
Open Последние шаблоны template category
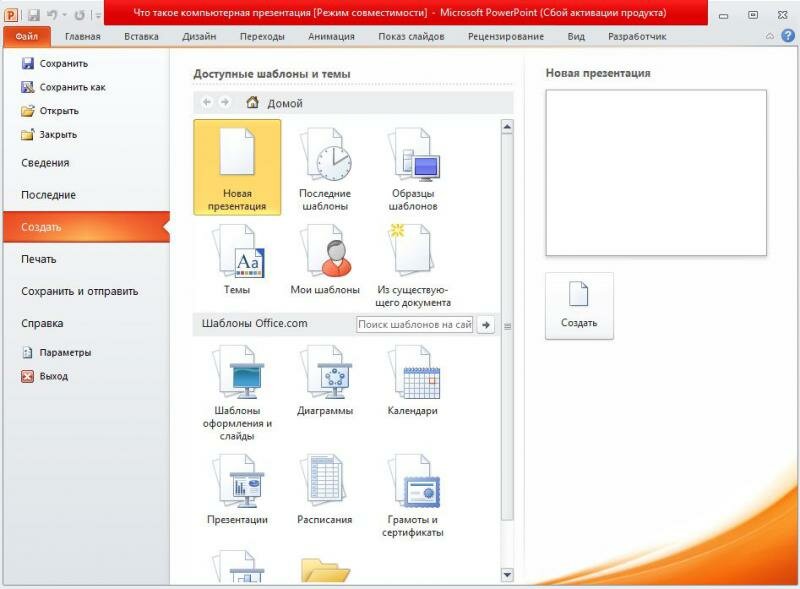point(325,168)
